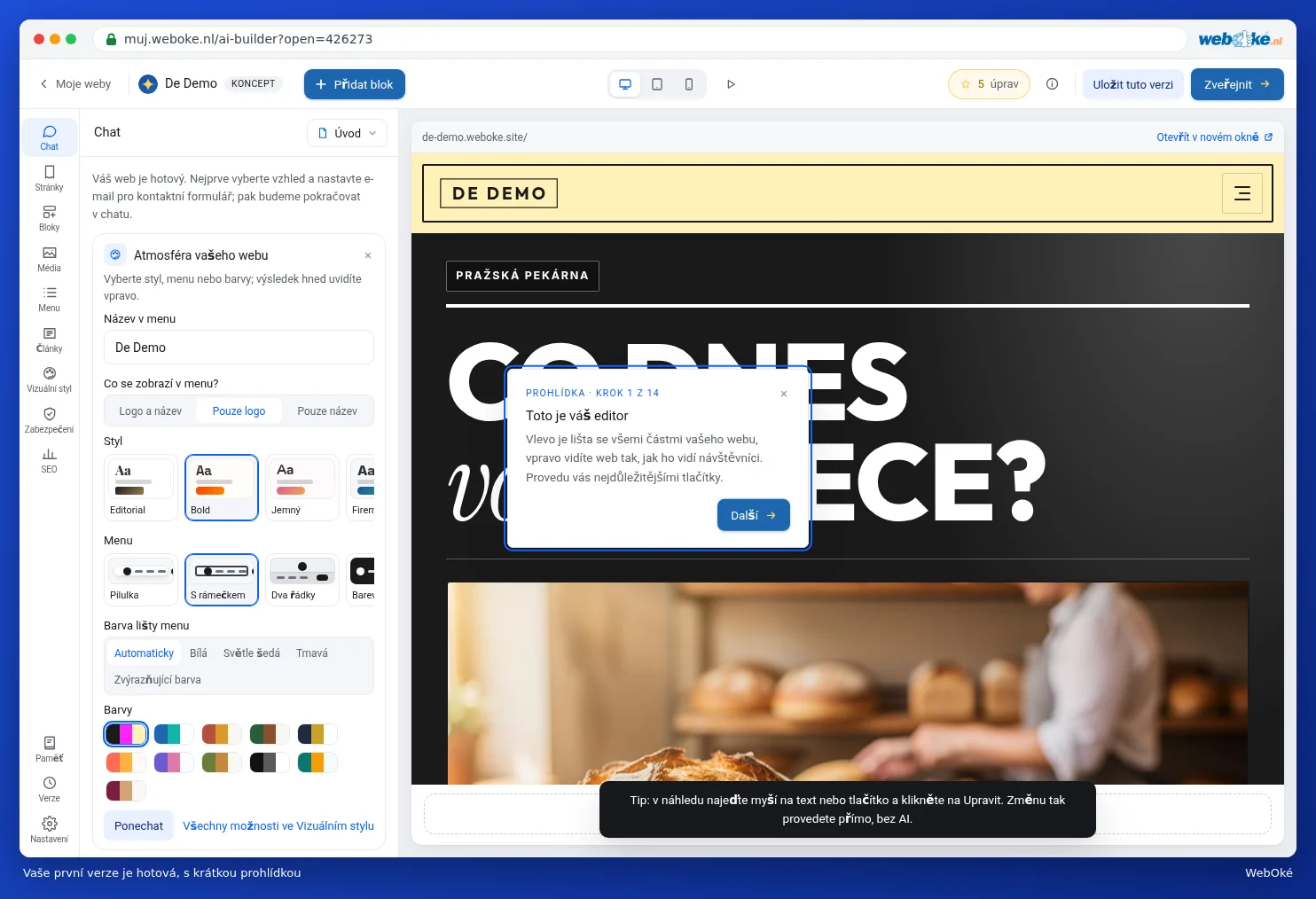The height and width of the screenshot is (899, 1316).
Task: Select the Pouze název option
Action: (327, 411)
